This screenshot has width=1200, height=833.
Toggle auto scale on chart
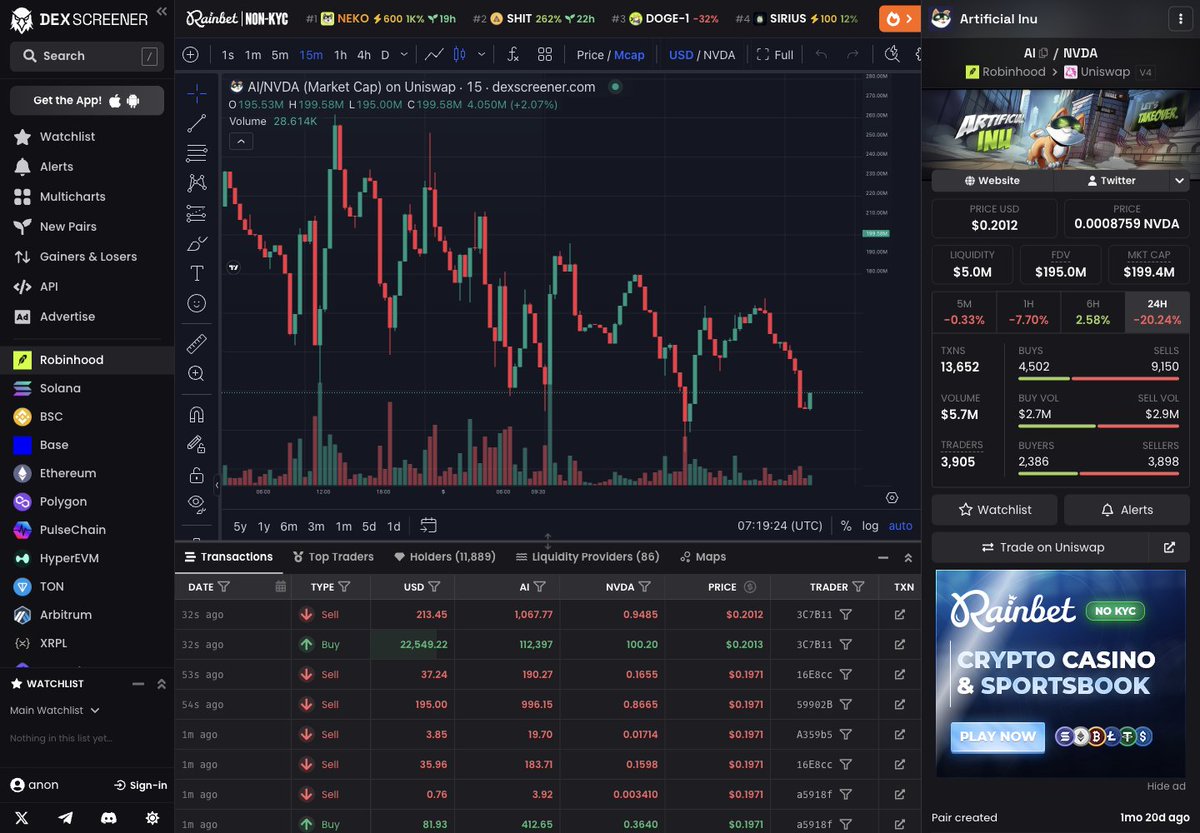pyautogui.click(x=901, y=526)
